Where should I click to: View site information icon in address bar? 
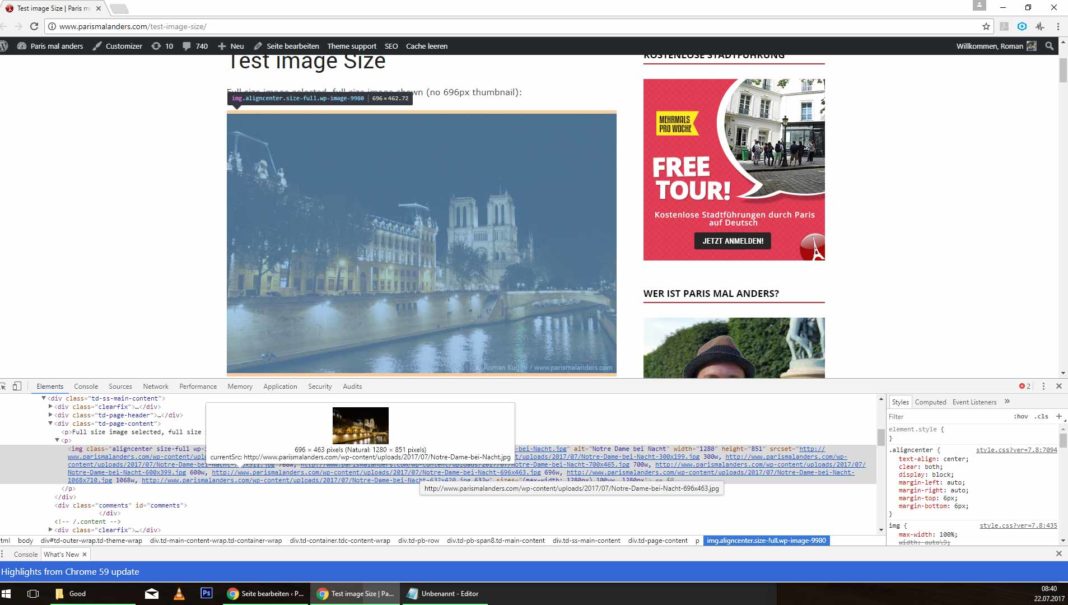(x=52, y=26)
